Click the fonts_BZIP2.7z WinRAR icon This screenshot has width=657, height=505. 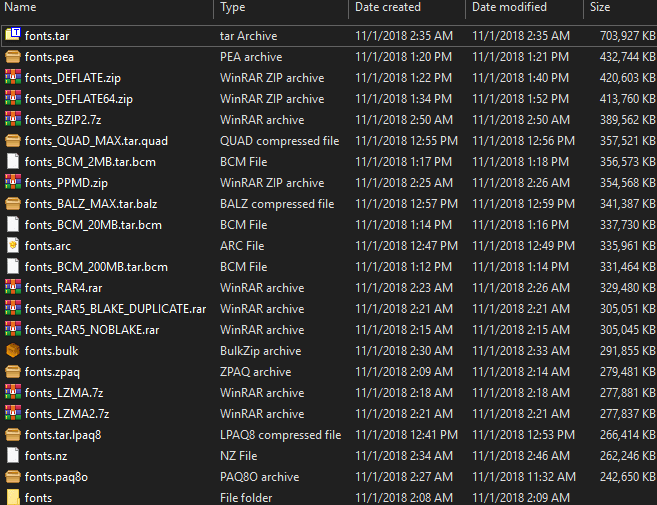pyautogui.click(x=13, y=119)
